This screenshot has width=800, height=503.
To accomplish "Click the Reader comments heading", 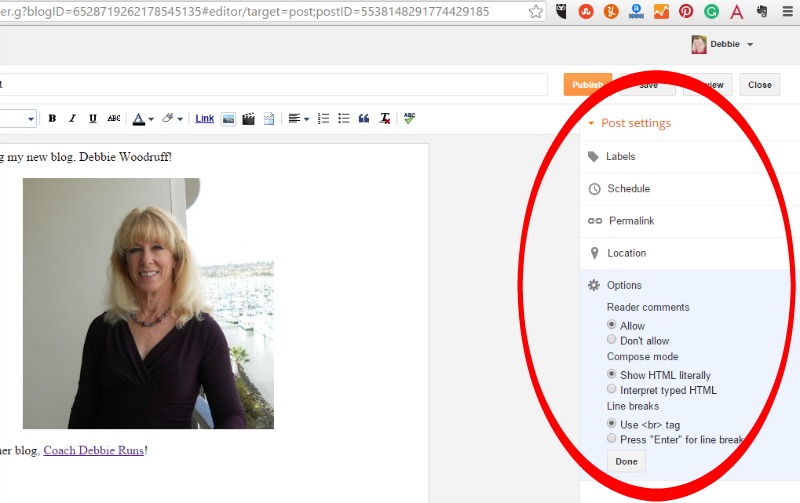I will click(x=648, y=307).
